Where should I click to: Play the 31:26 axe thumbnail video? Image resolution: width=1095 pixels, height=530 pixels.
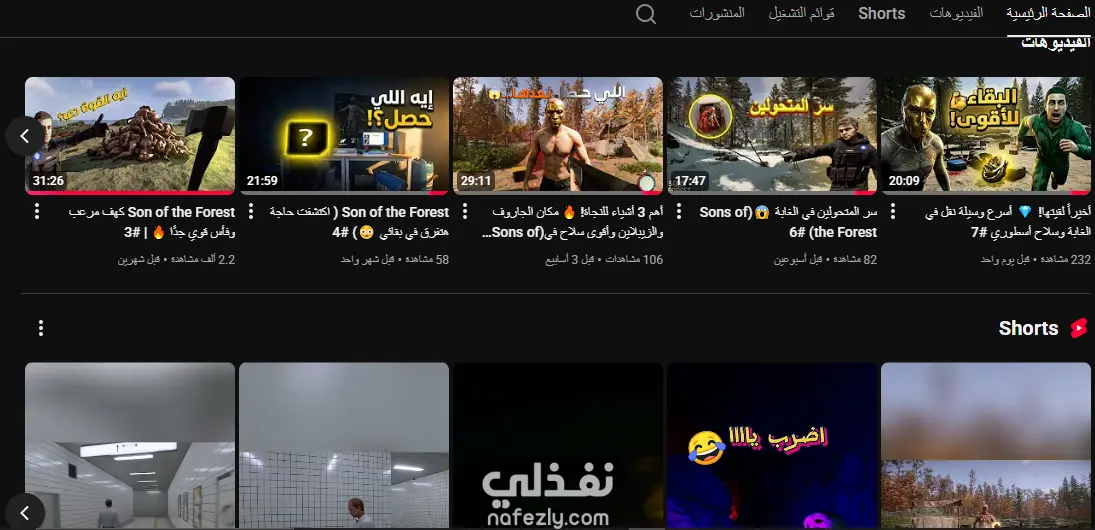point(130,135)
